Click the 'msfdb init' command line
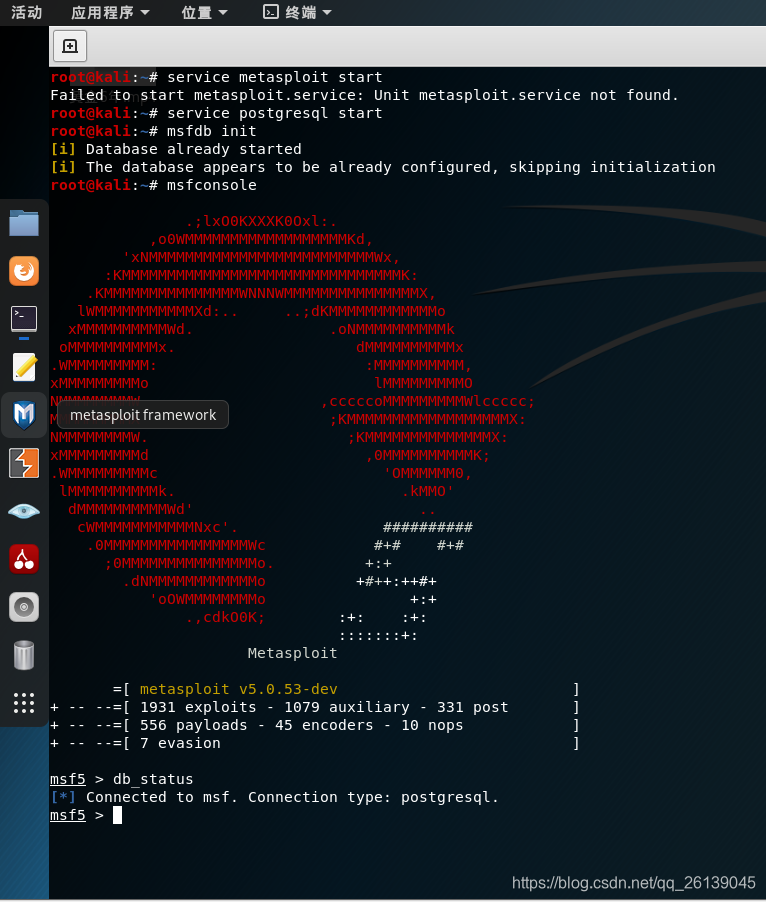The image size is (766, 902). (x=154, y=131)
